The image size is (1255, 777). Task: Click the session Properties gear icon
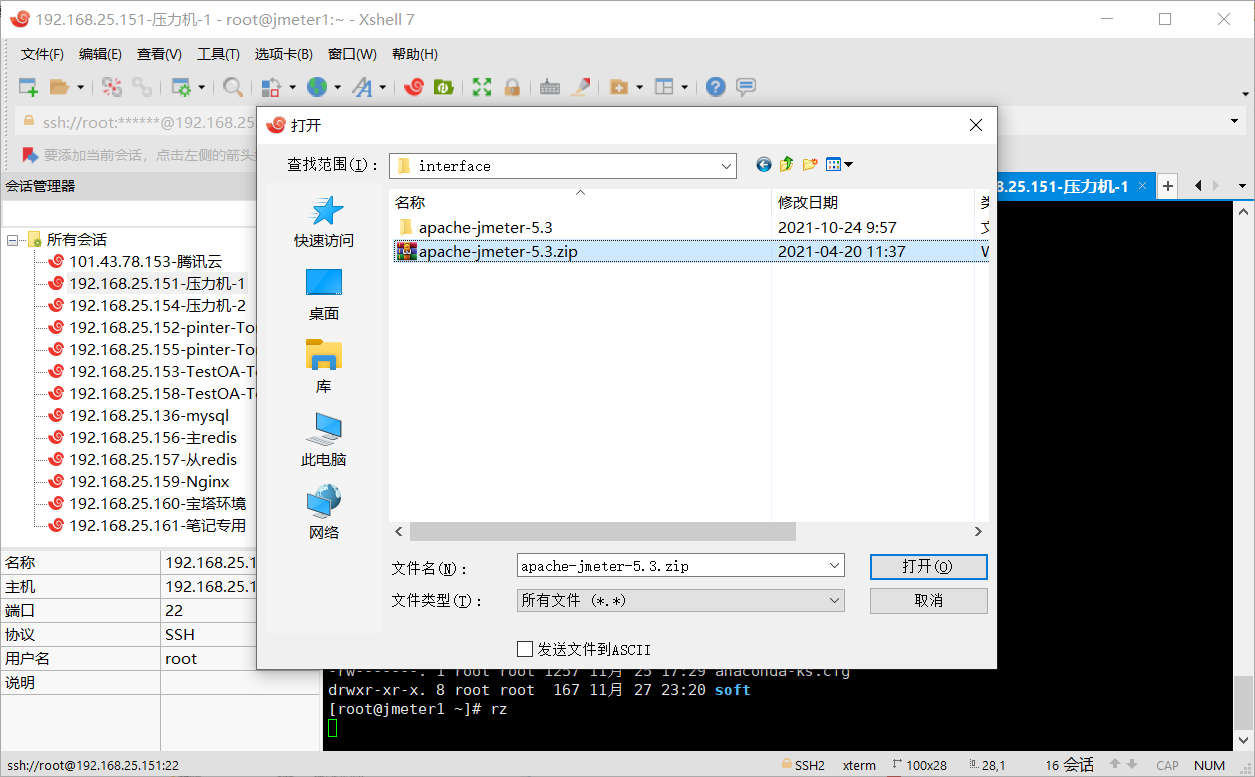(x=181, y=87)
